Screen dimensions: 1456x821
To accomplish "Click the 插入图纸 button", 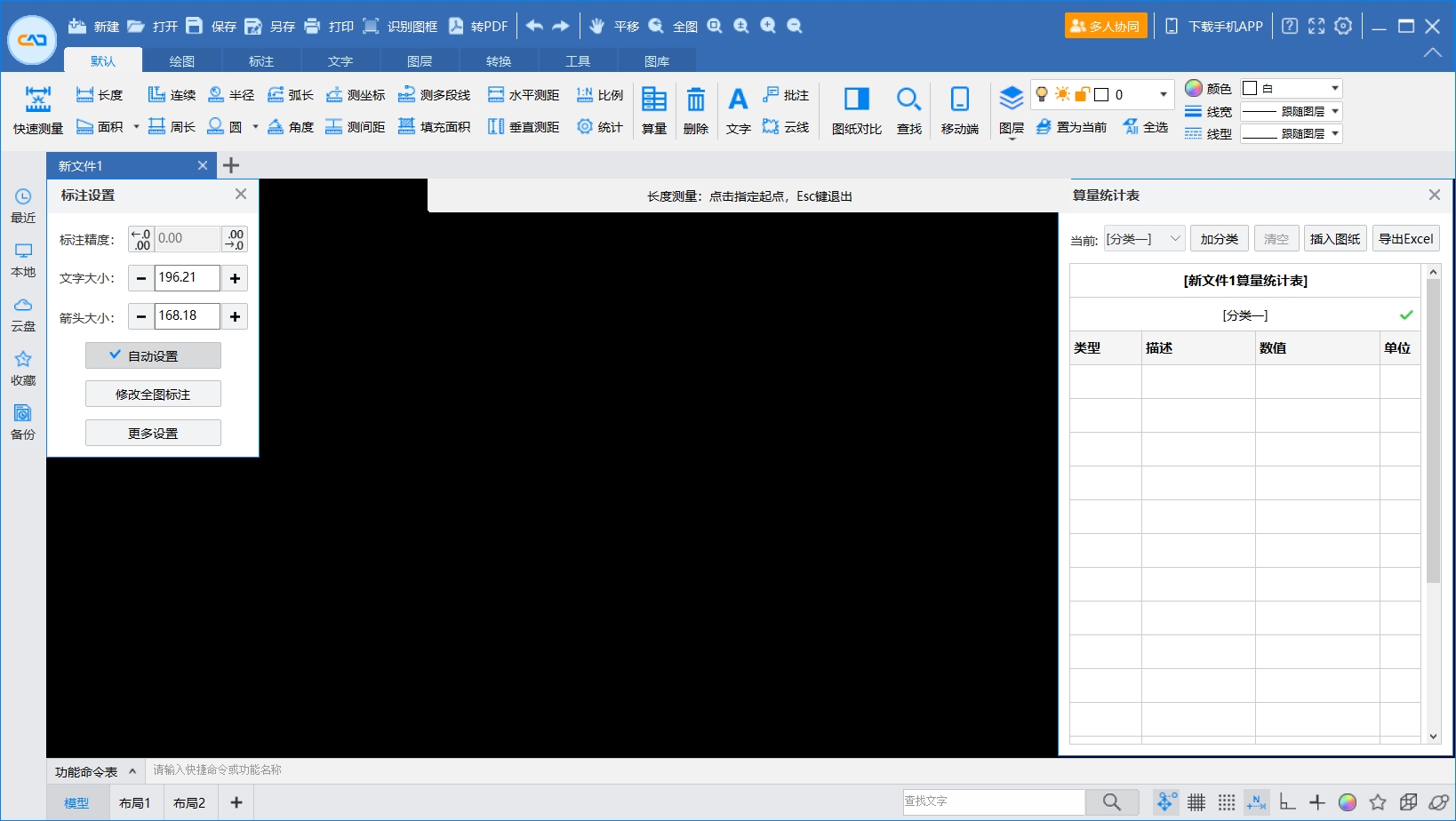I will point(1335,239).
